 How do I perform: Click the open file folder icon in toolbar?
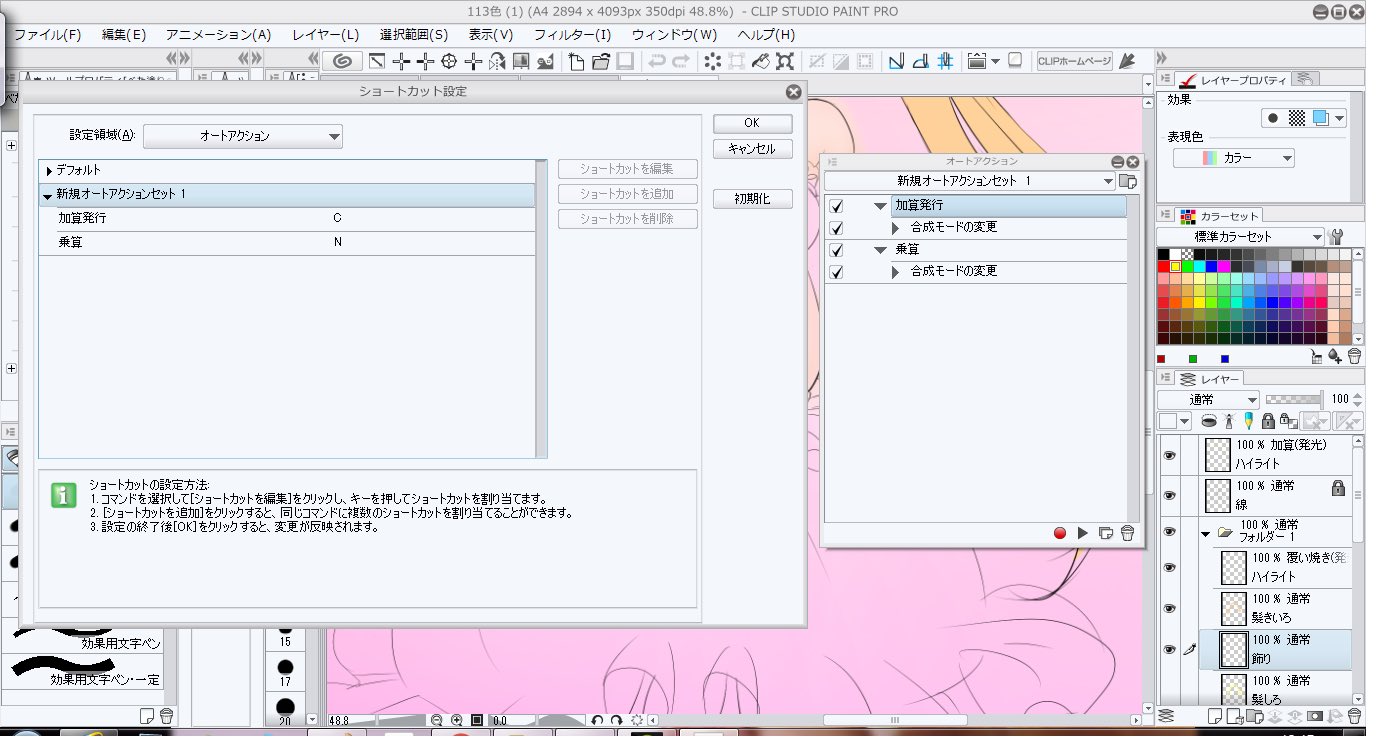pos(601,61)
